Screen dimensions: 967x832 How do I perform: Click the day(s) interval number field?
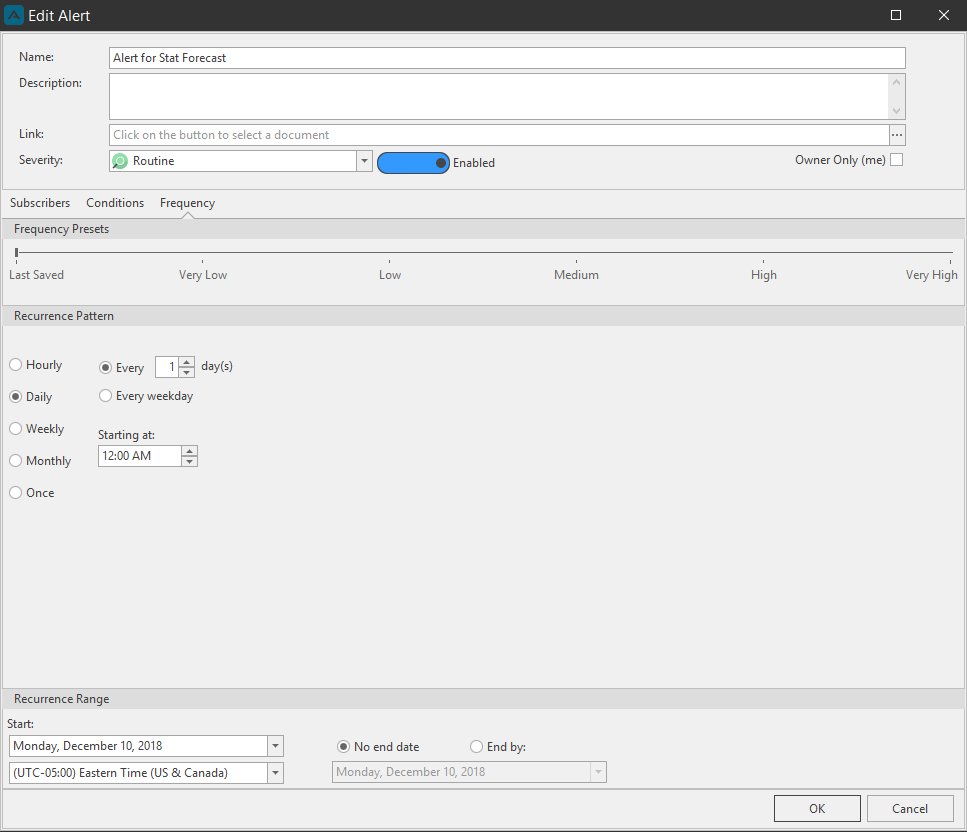[x=167, y=367]
